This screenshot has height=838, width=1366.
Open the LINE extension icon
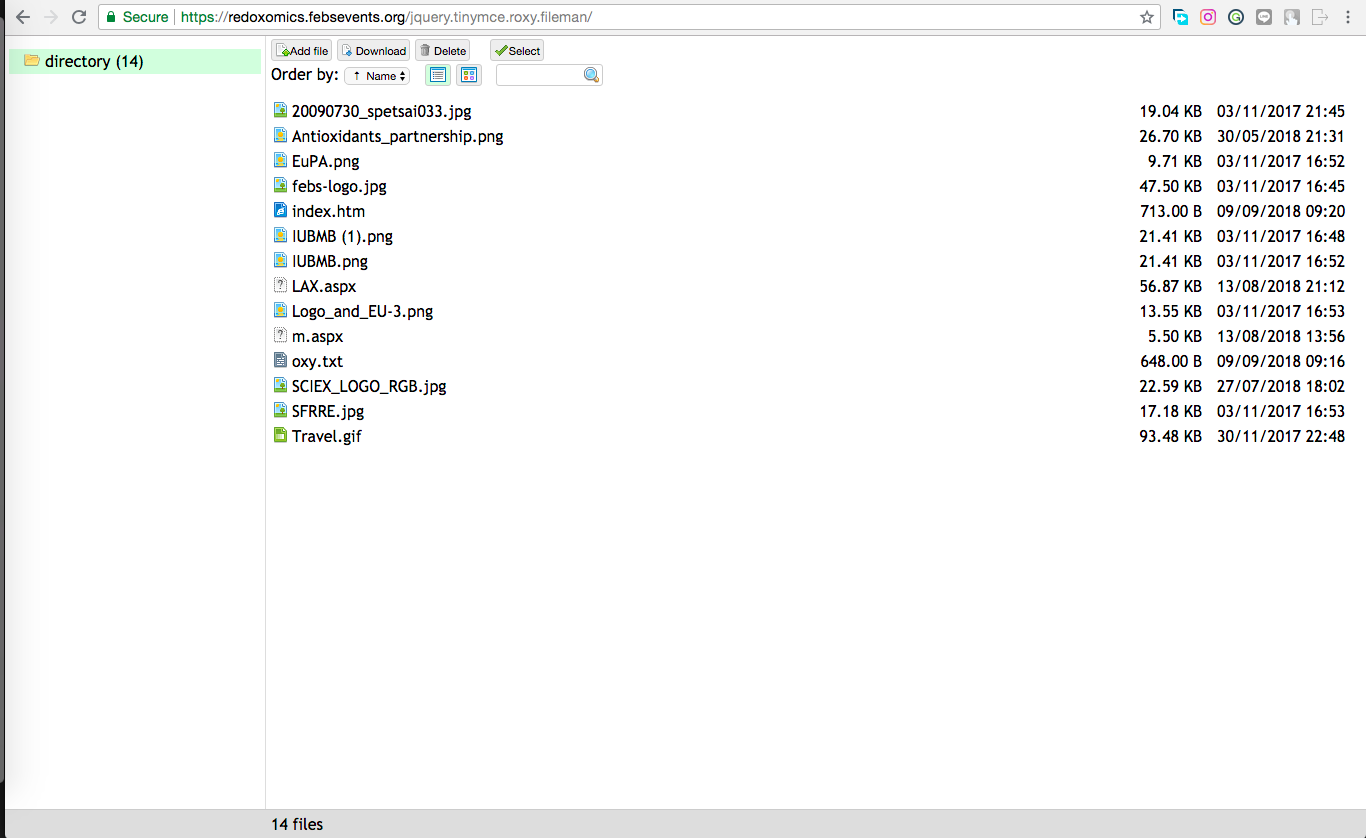point(1264,17)
